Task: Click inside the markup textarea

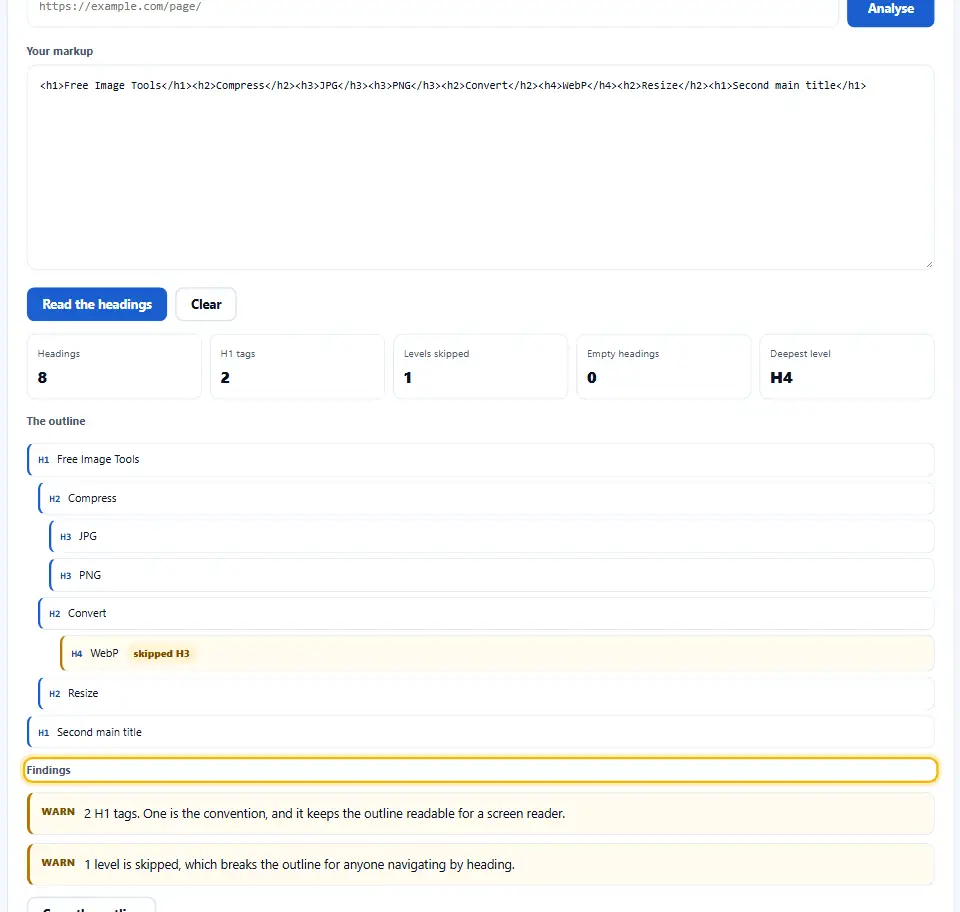Action: [x=481, y=167]
